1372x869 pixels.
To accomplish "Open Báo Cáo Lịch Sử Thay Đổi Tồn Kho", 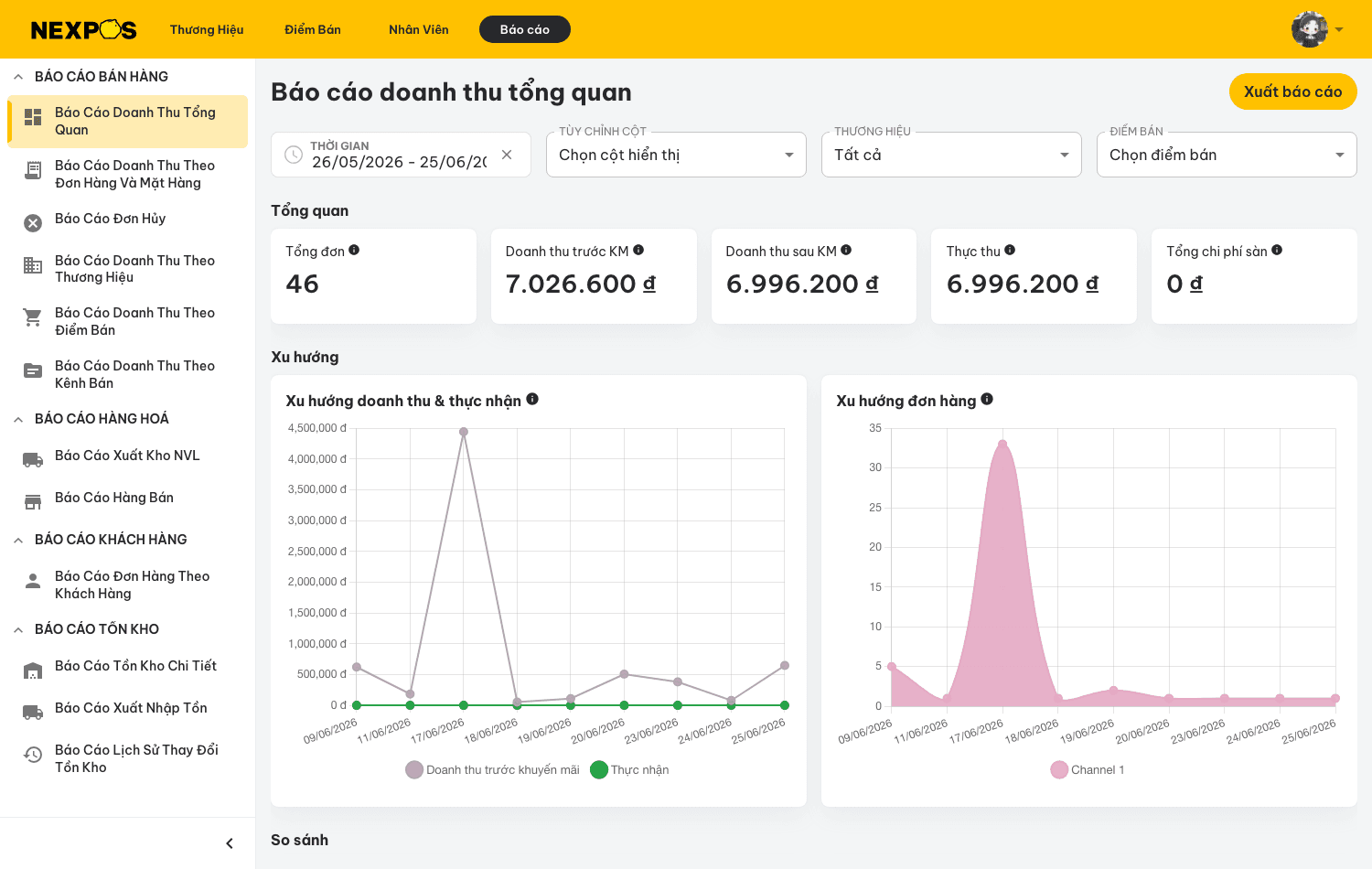I will coord(127,758).
